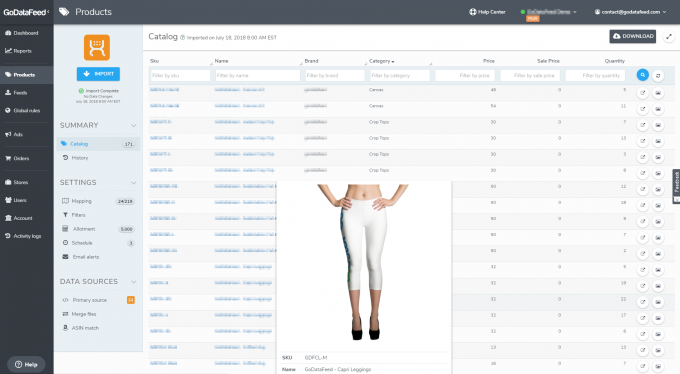Open the Account page
The width and height of the screenshot is (680, 374).
coord(19,218)
